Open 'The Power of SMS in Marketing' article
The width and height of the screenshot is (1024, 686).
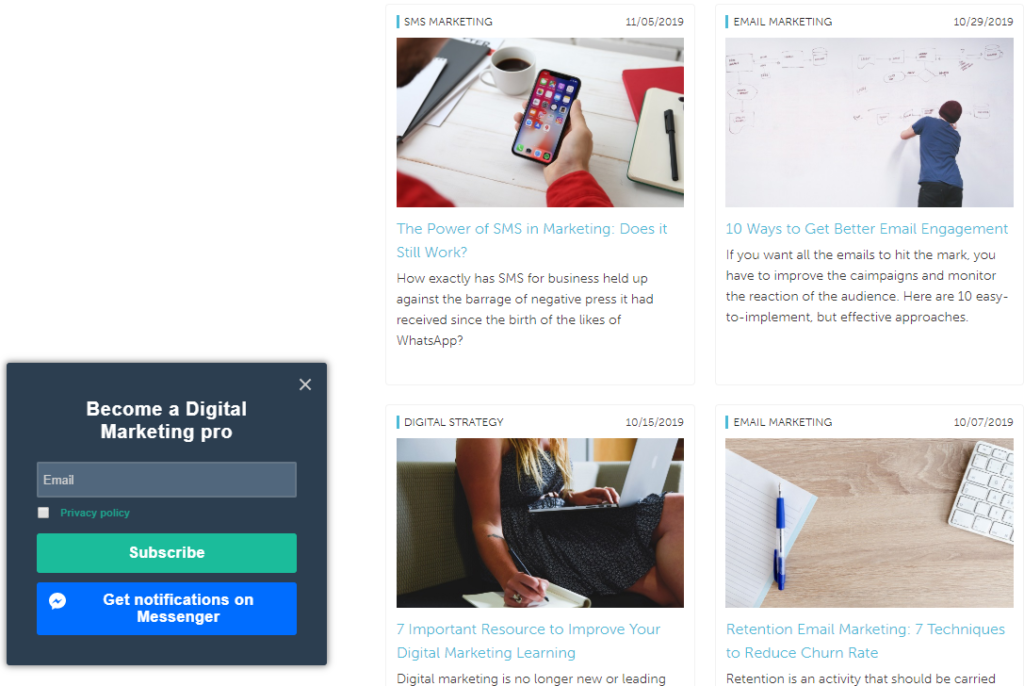(x=532, y=240)
